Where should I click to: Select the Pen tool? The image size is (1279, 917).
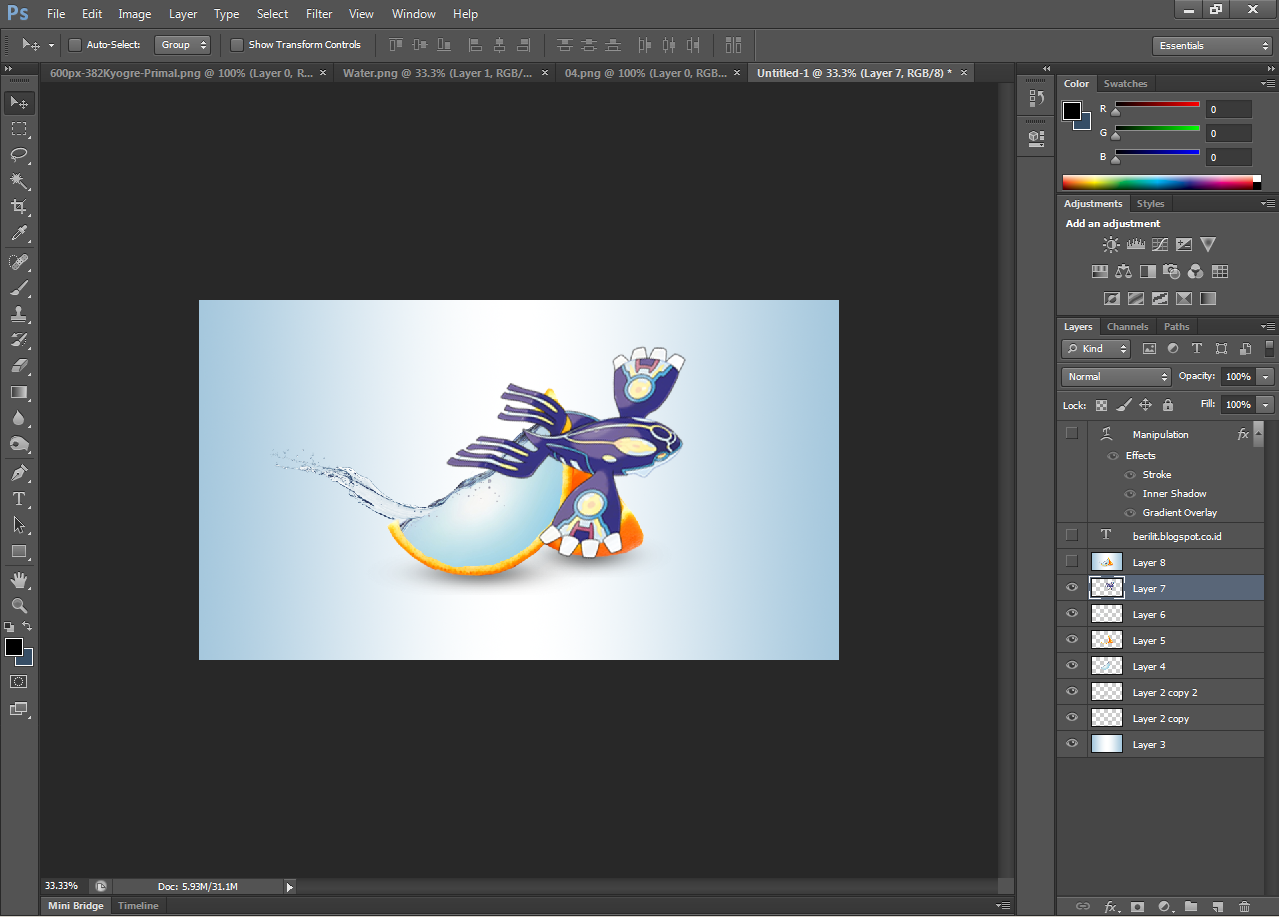[19, 473]
